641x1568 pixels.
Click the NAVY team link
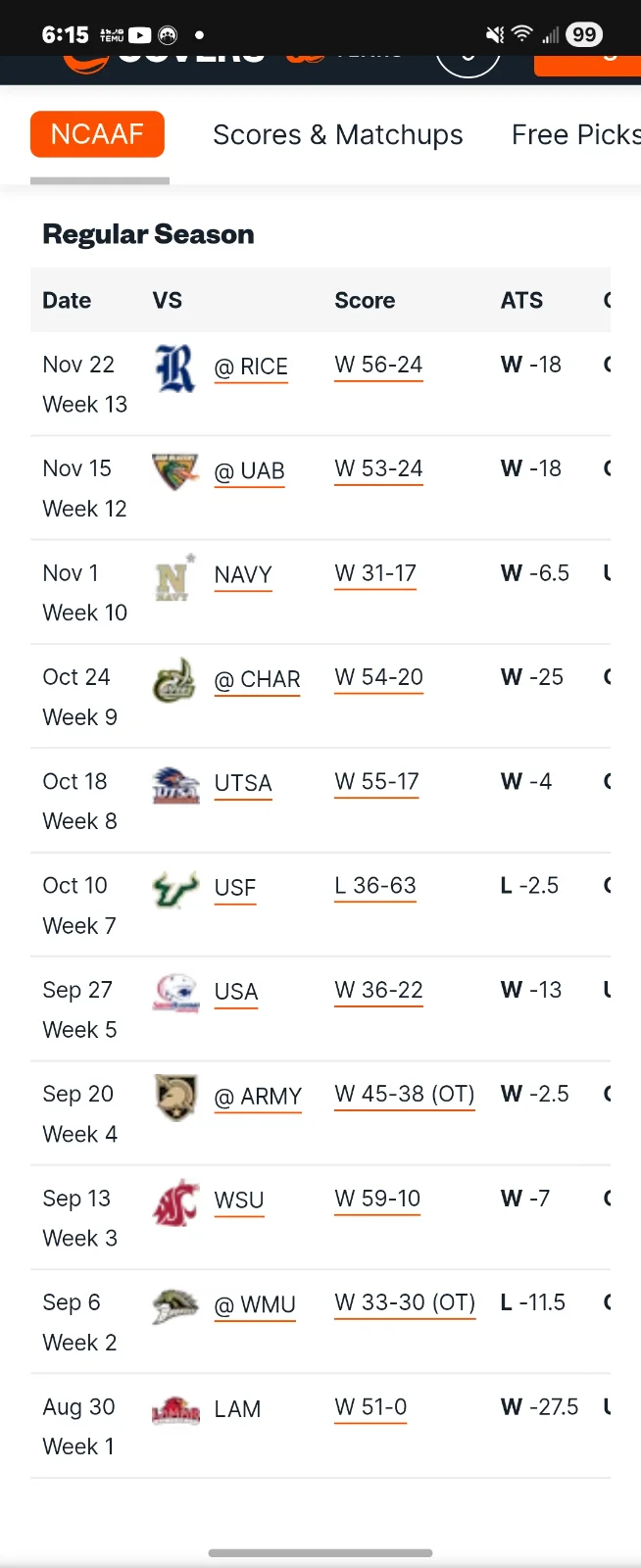click(243, 575)
